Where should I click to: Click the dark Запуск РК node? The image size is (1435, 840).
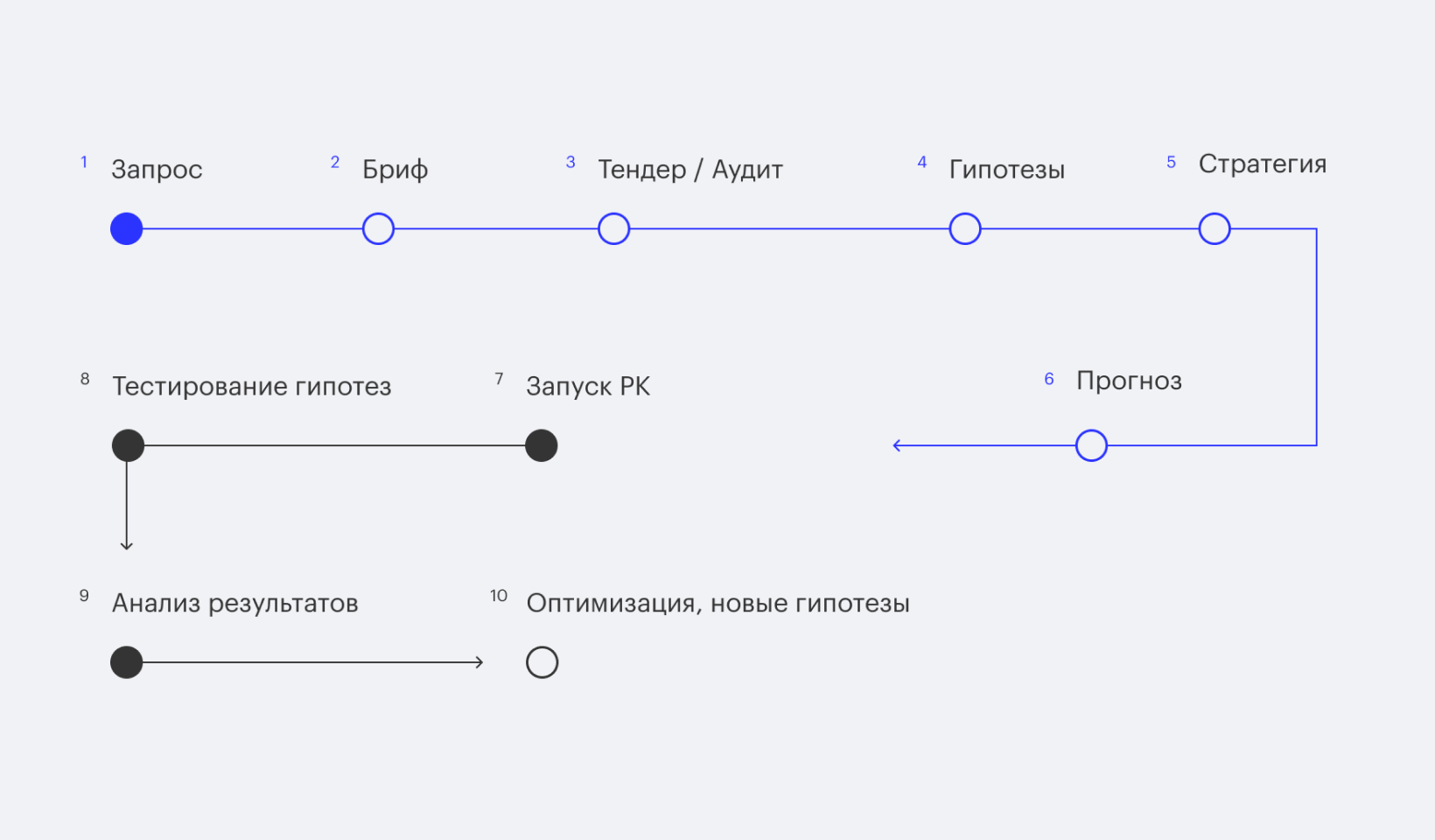tap(541, 445)
